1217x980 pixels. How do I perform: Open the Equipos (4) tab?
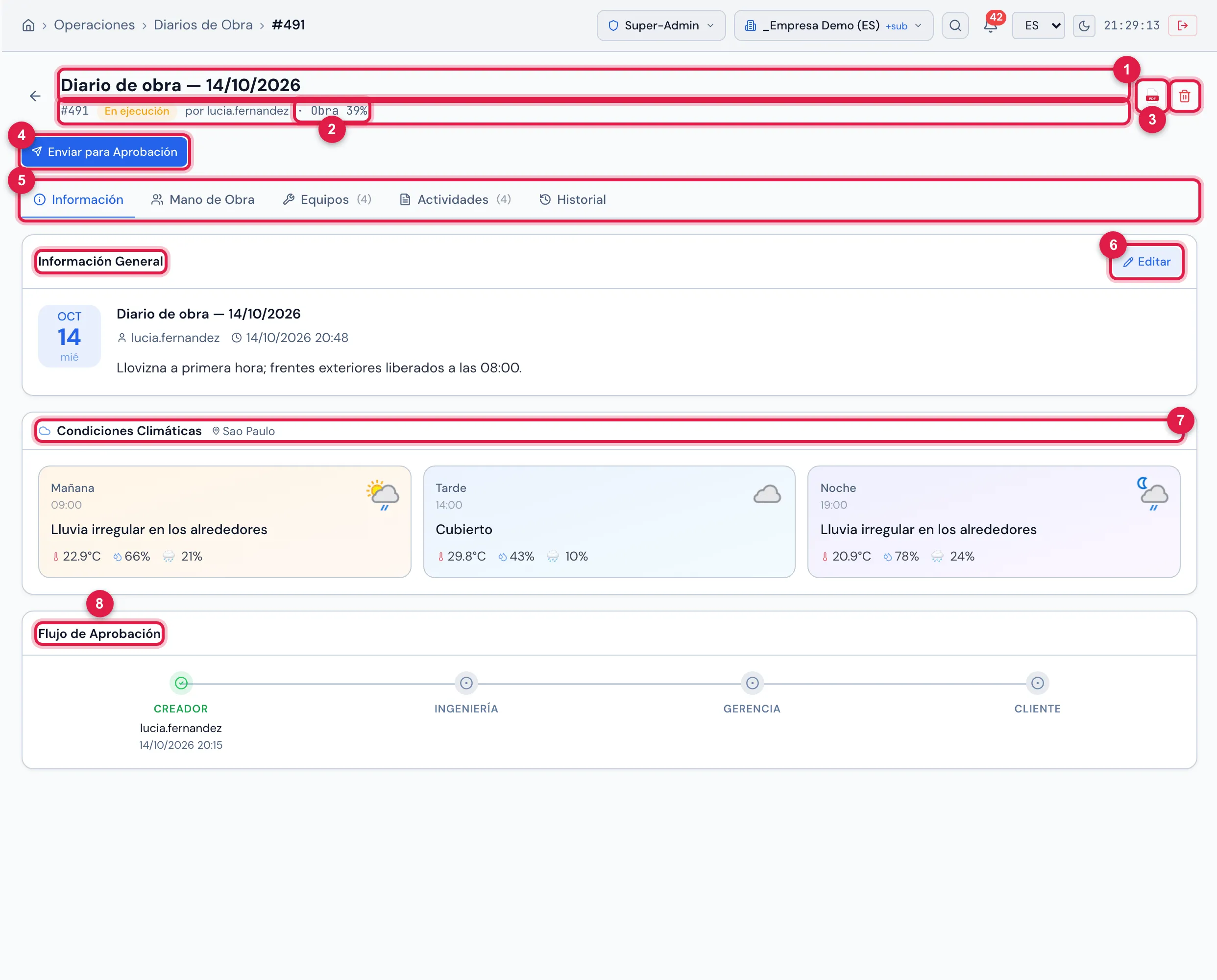click(327, 200)
